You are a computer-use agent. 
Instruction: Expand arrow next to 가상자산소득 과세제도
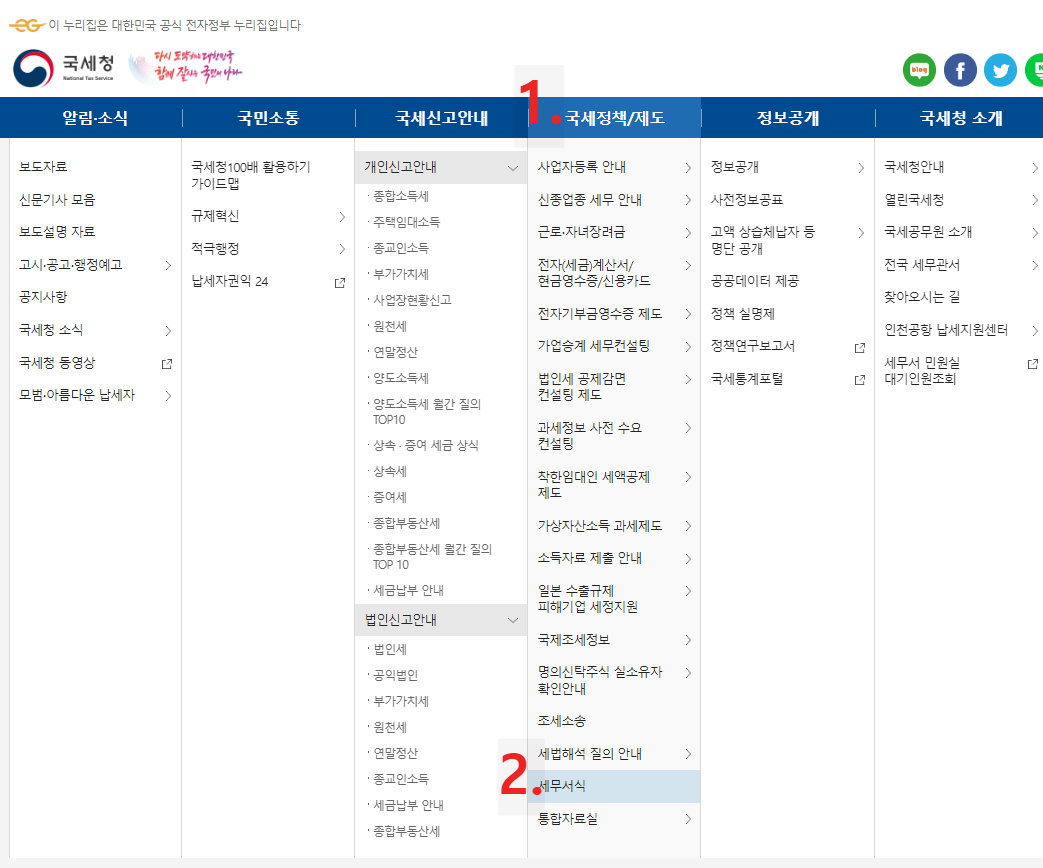688,526
